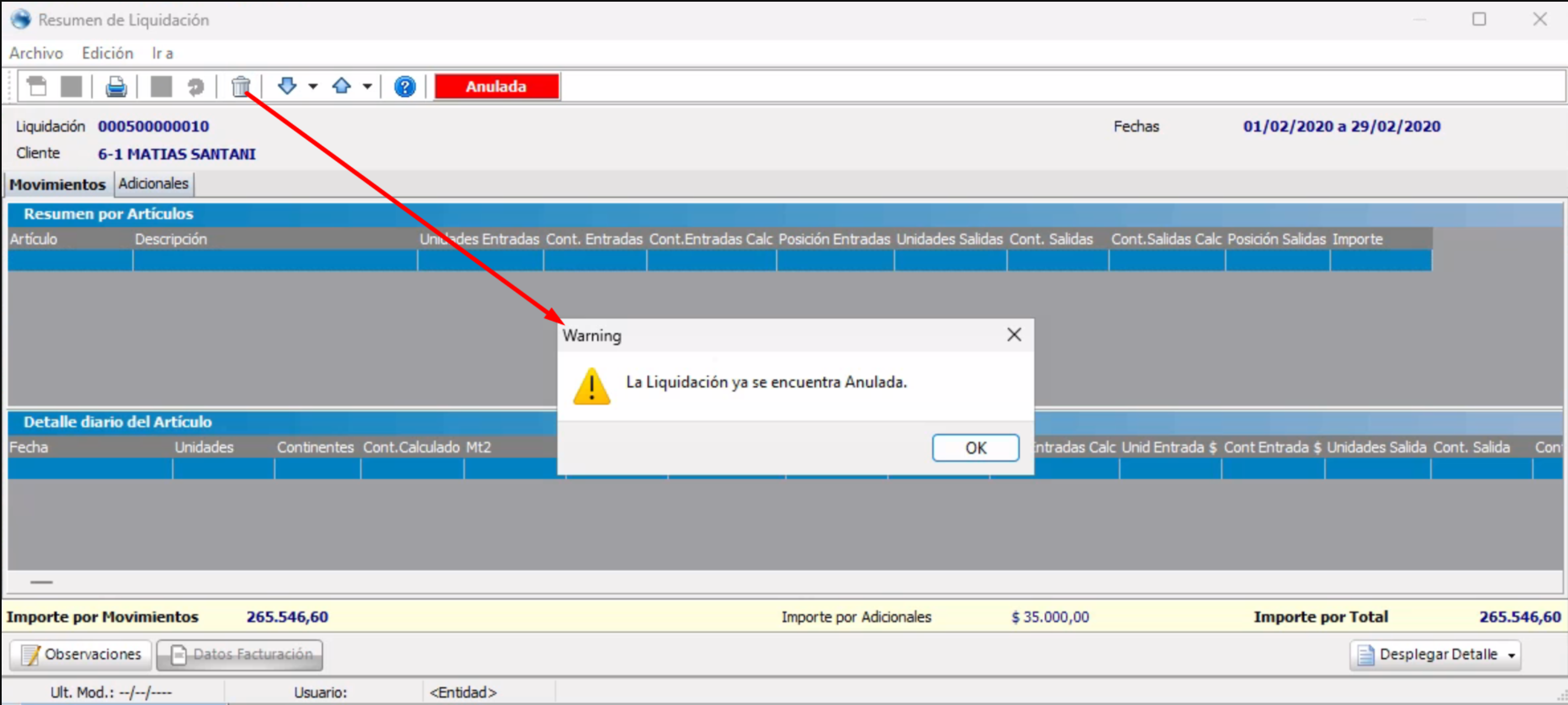Open the Desplegar Detalle dropdown
The width and height of the screenshot is (1568, 705).
pos(1511,655)
